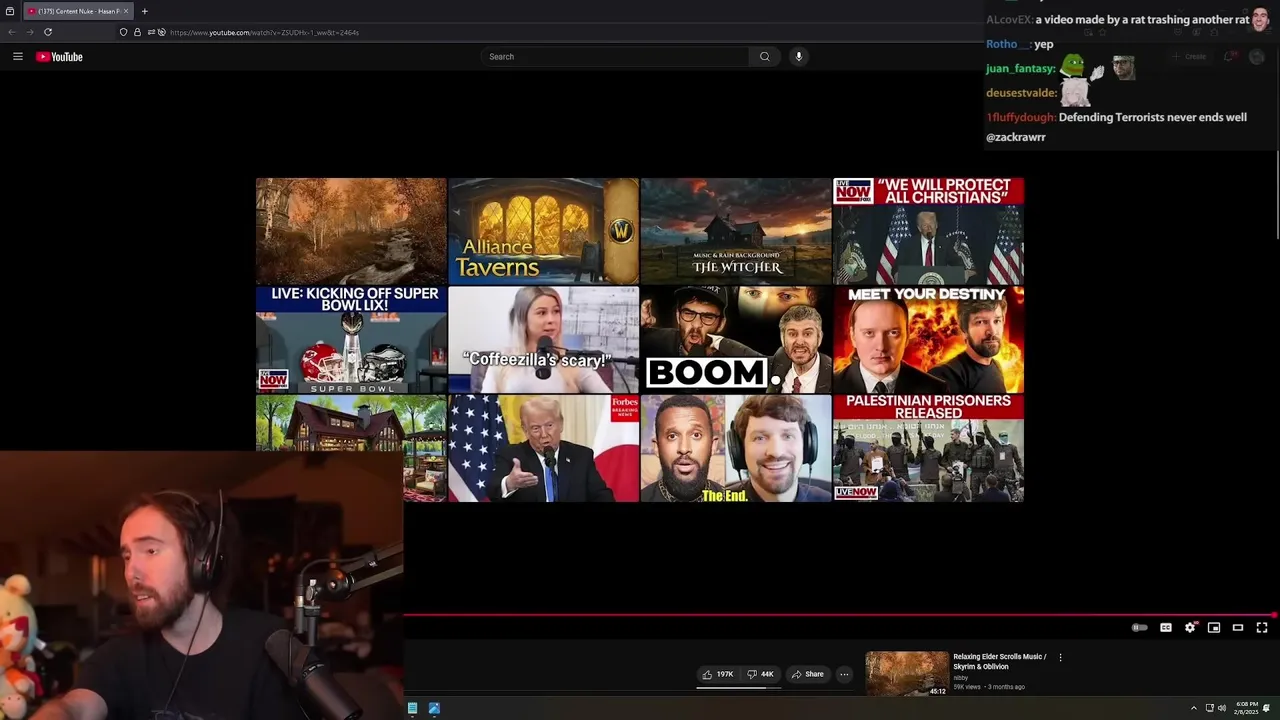Open the network icon in the system tray
This screenshot has width=1280, height=720.
tap(1210, 708)
